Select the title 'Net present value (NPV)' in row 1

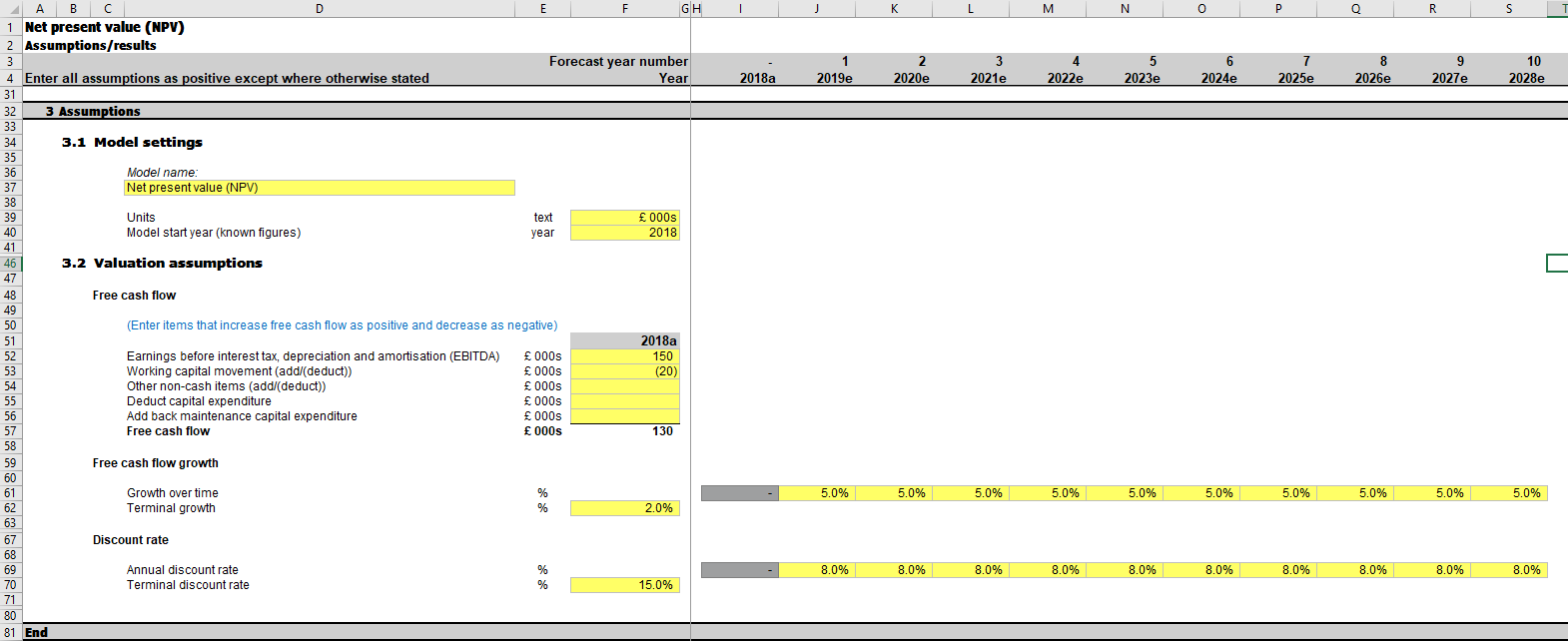(x=105, y=27)
